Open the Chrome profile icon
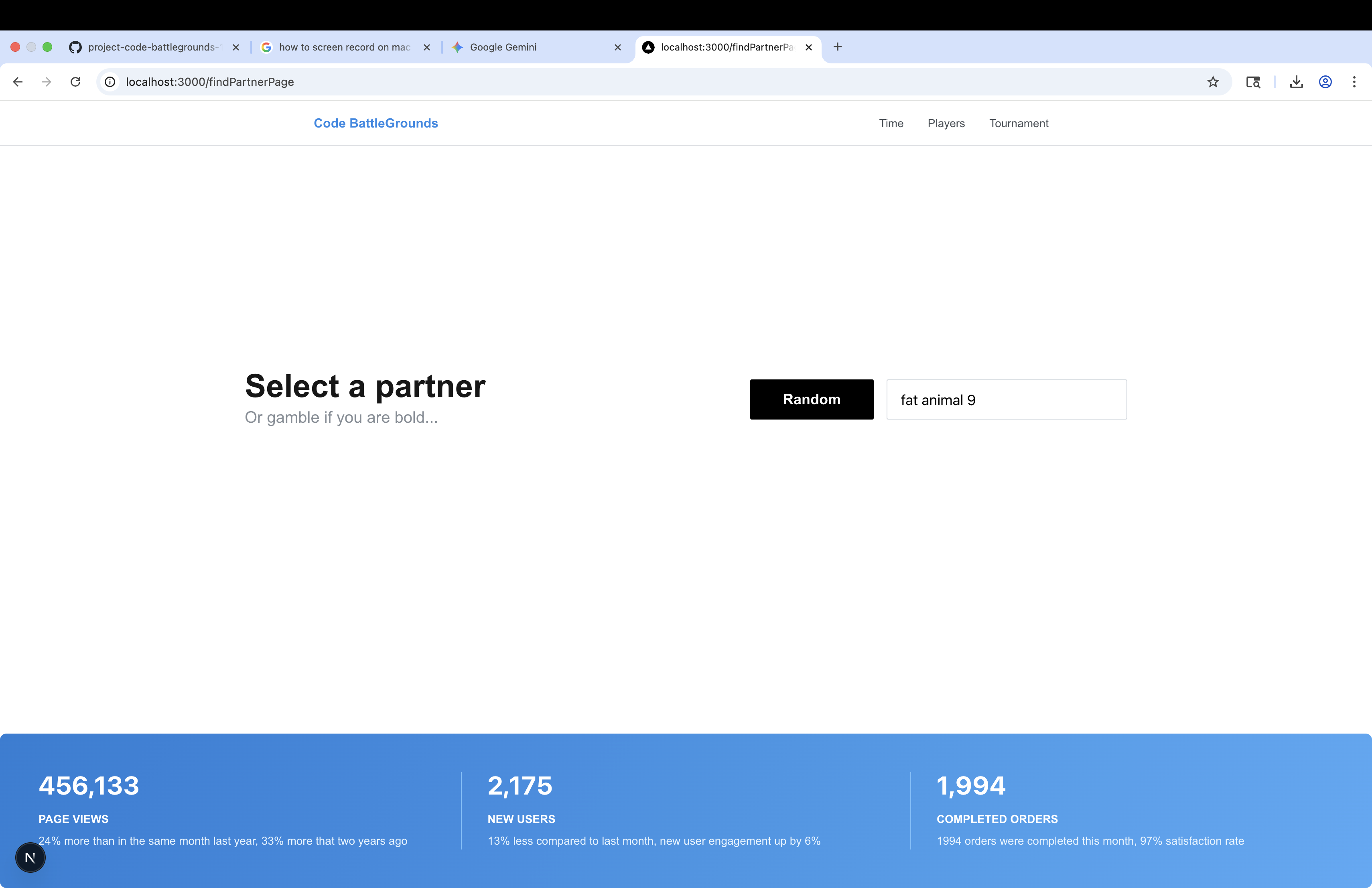The width and height of the screenshot is (1372, 888). tap(1325, 82)
